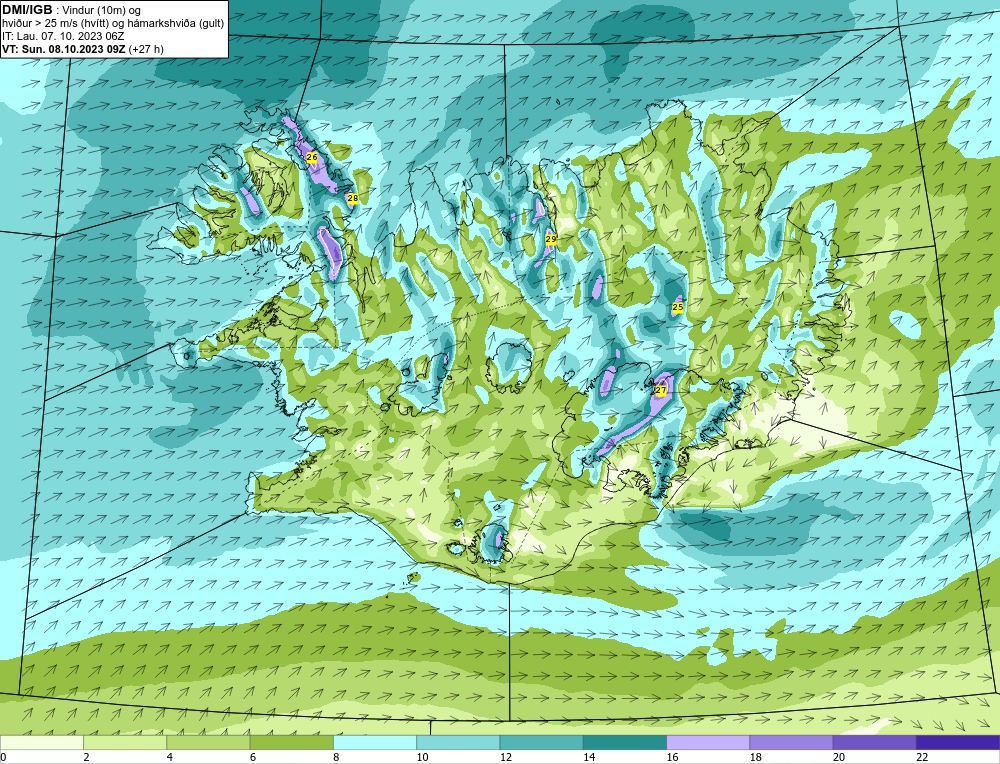This screenshot has height=764, width=1000.
Task: Click the light lavender 16–18 m/s legend swatch
Action: click(x=708, y=742)
